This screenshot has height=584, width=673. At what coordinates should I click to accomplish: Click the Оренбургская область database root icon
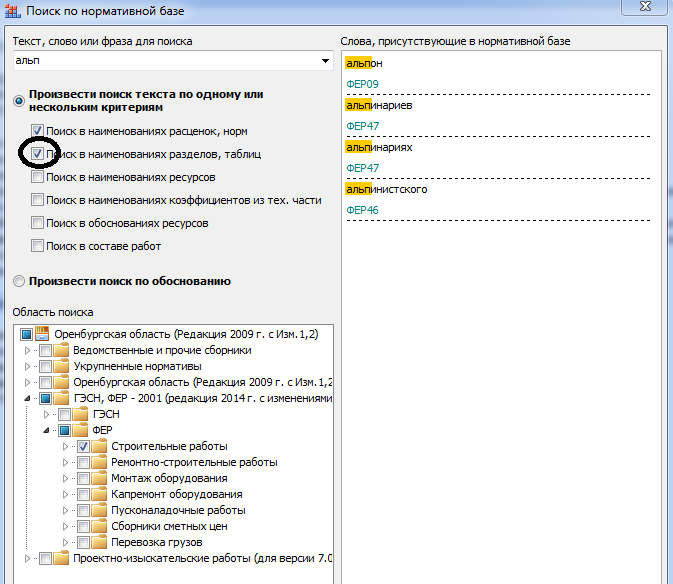tap(42, 334)
